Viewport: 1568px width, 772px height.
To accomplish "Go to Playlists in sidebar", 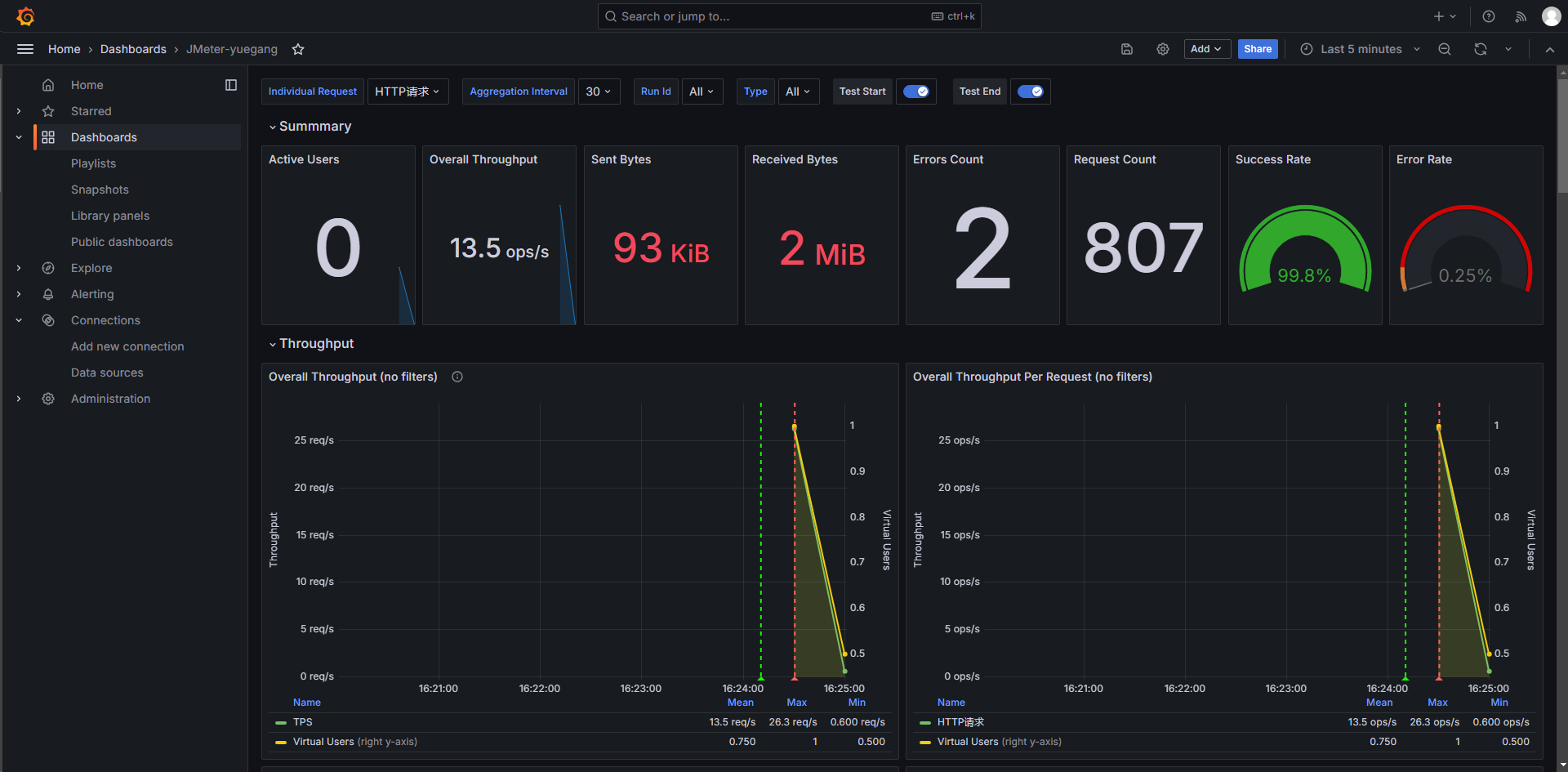I will point(93,163).
